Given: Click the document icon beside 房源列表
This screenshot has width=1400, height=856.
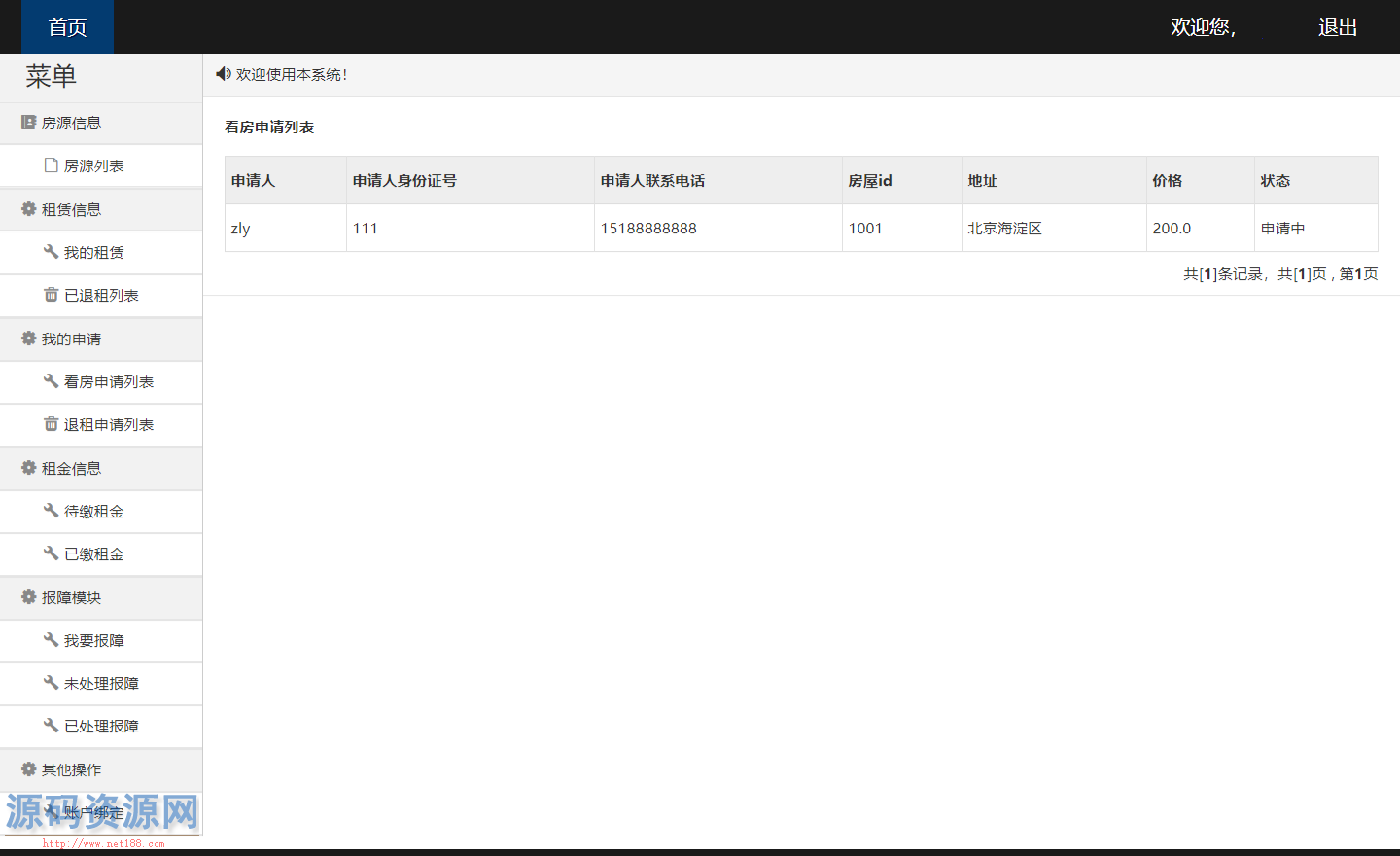Looking at the screenshot, I should pos(51,165).
